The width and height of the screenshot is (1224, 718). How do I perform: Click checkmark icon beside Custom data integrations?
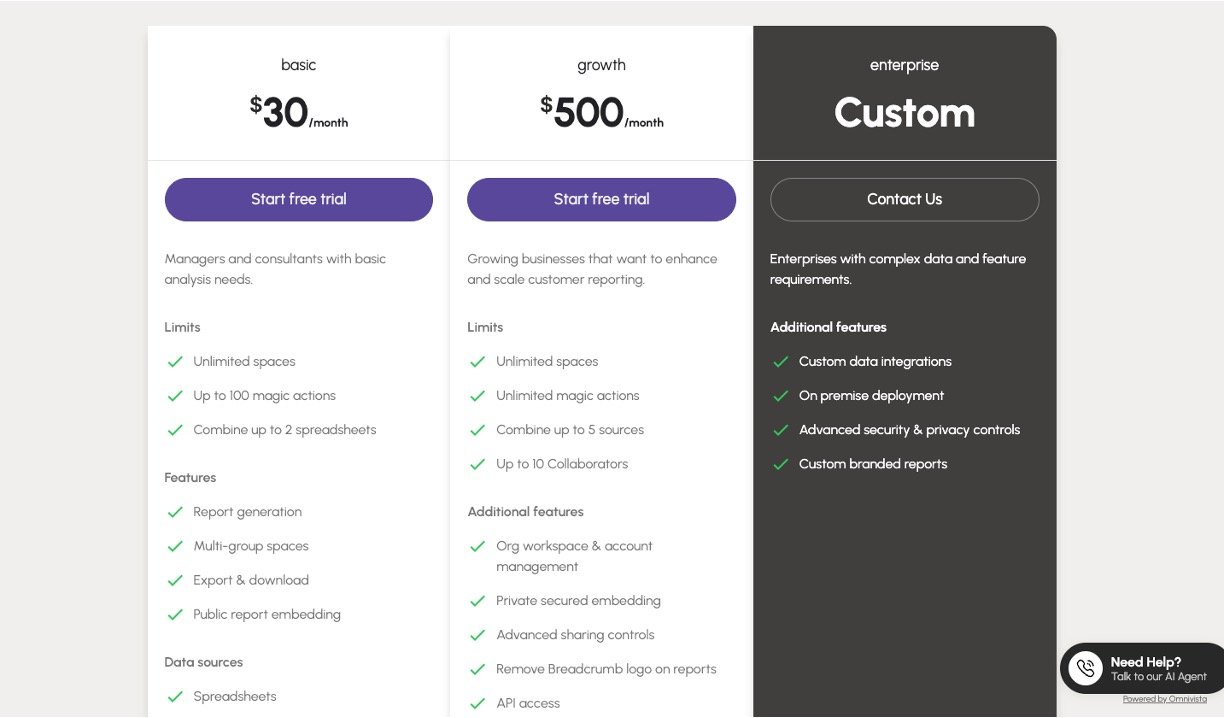(781, 362)
